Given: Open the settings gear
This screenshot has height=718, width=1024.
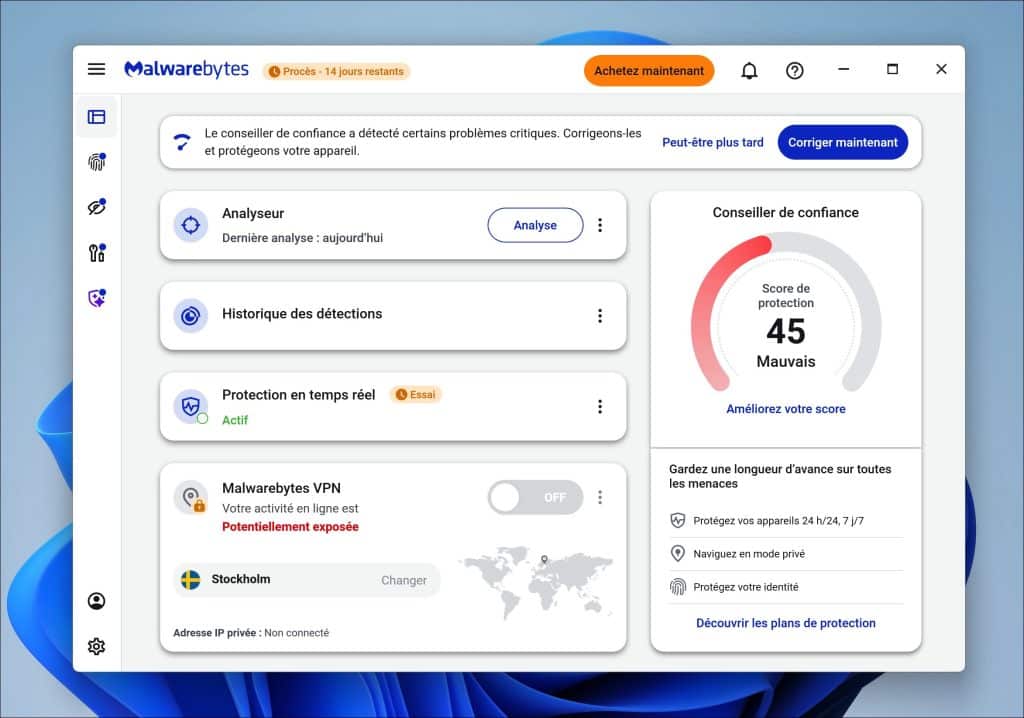Looking at the screenshot, I should coord(96,646).
